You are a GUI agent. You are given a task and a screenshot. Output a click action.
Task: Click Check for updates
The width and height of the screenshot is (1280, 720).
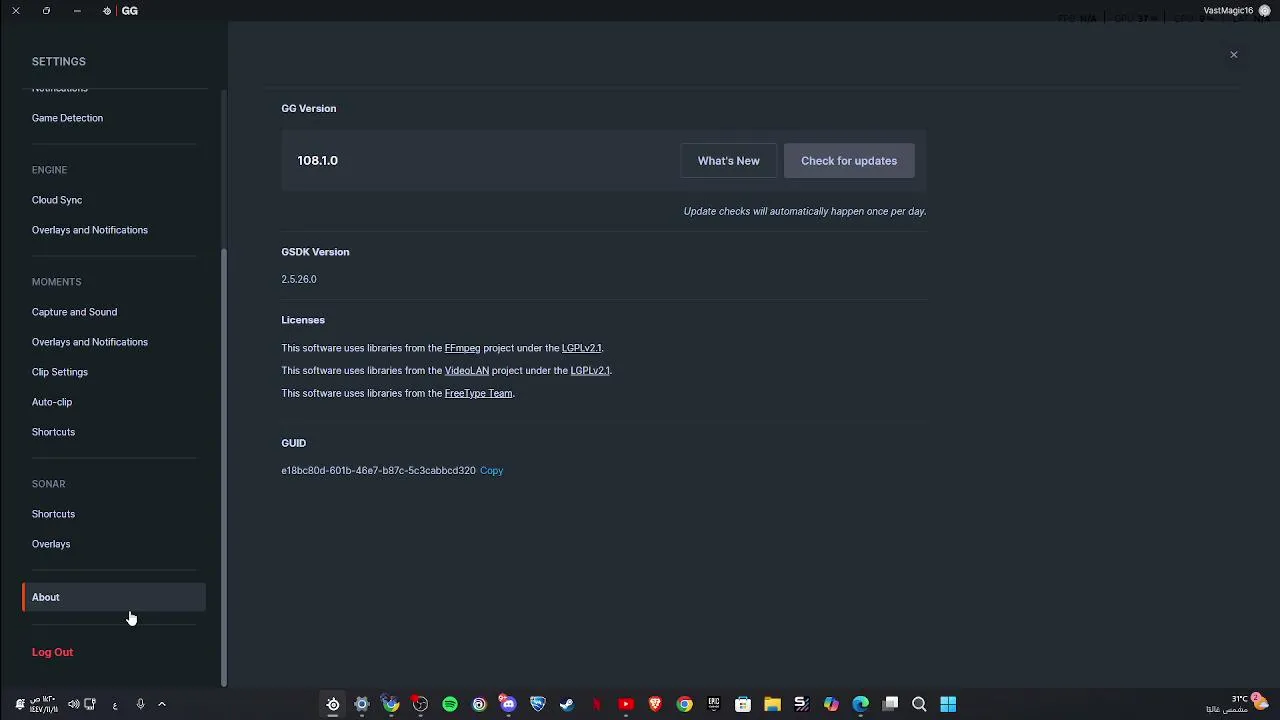(x=849, y=161)
